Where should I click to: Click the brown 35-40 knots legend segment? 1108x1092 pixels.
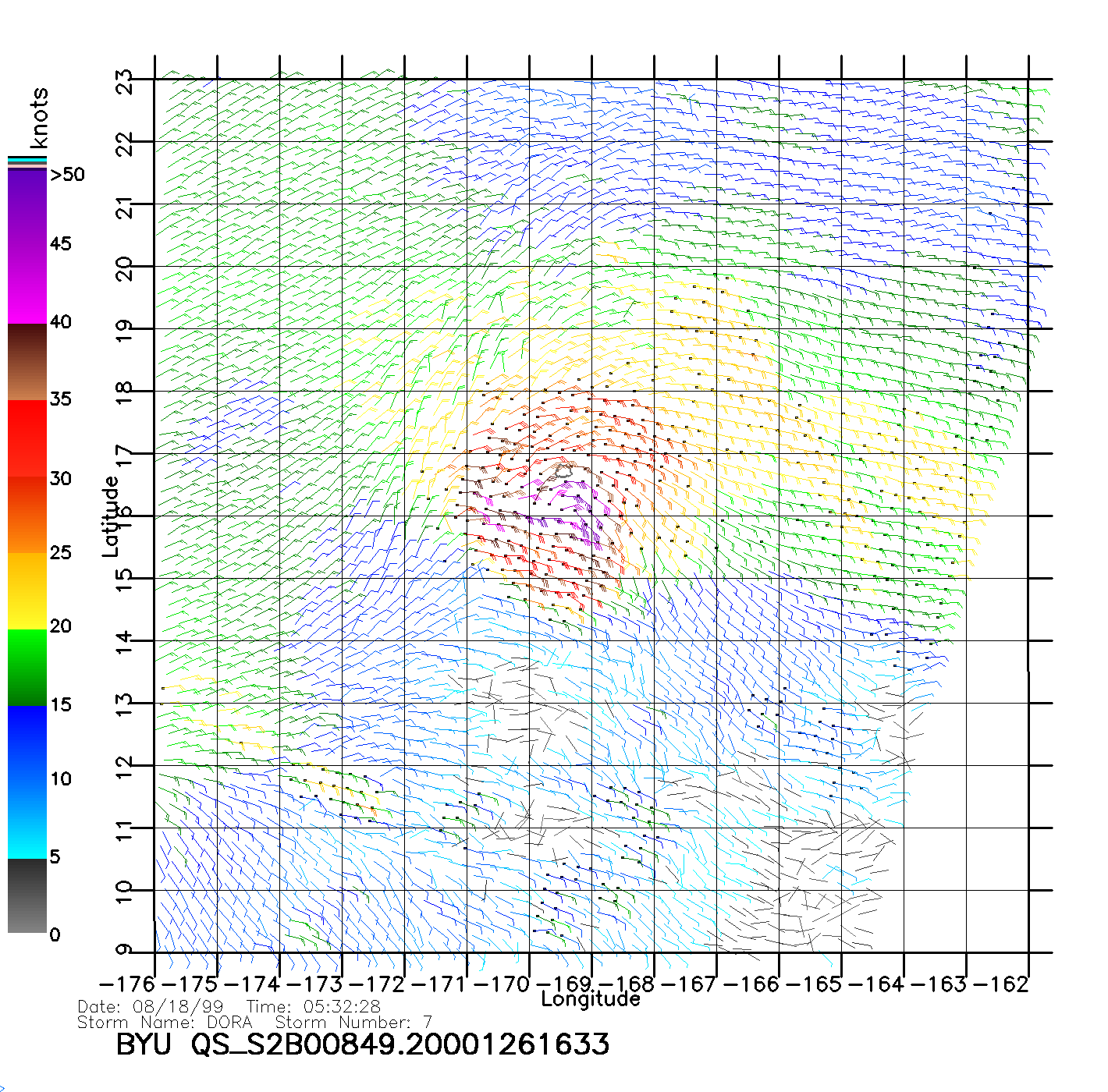27,362
